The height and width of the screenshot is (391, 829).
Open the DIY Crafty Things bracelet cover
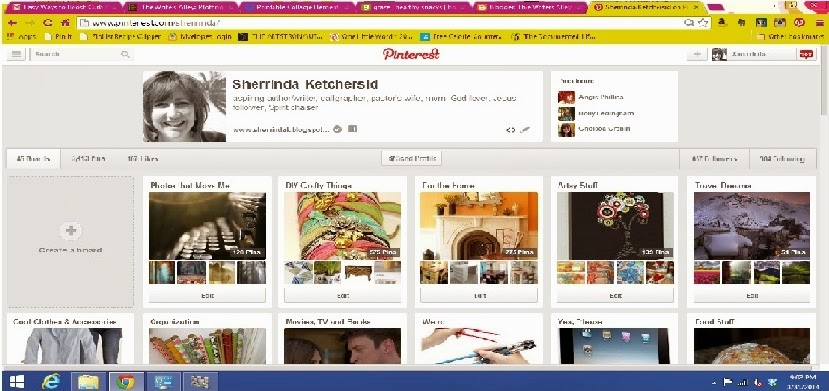[x=343, y=226]
